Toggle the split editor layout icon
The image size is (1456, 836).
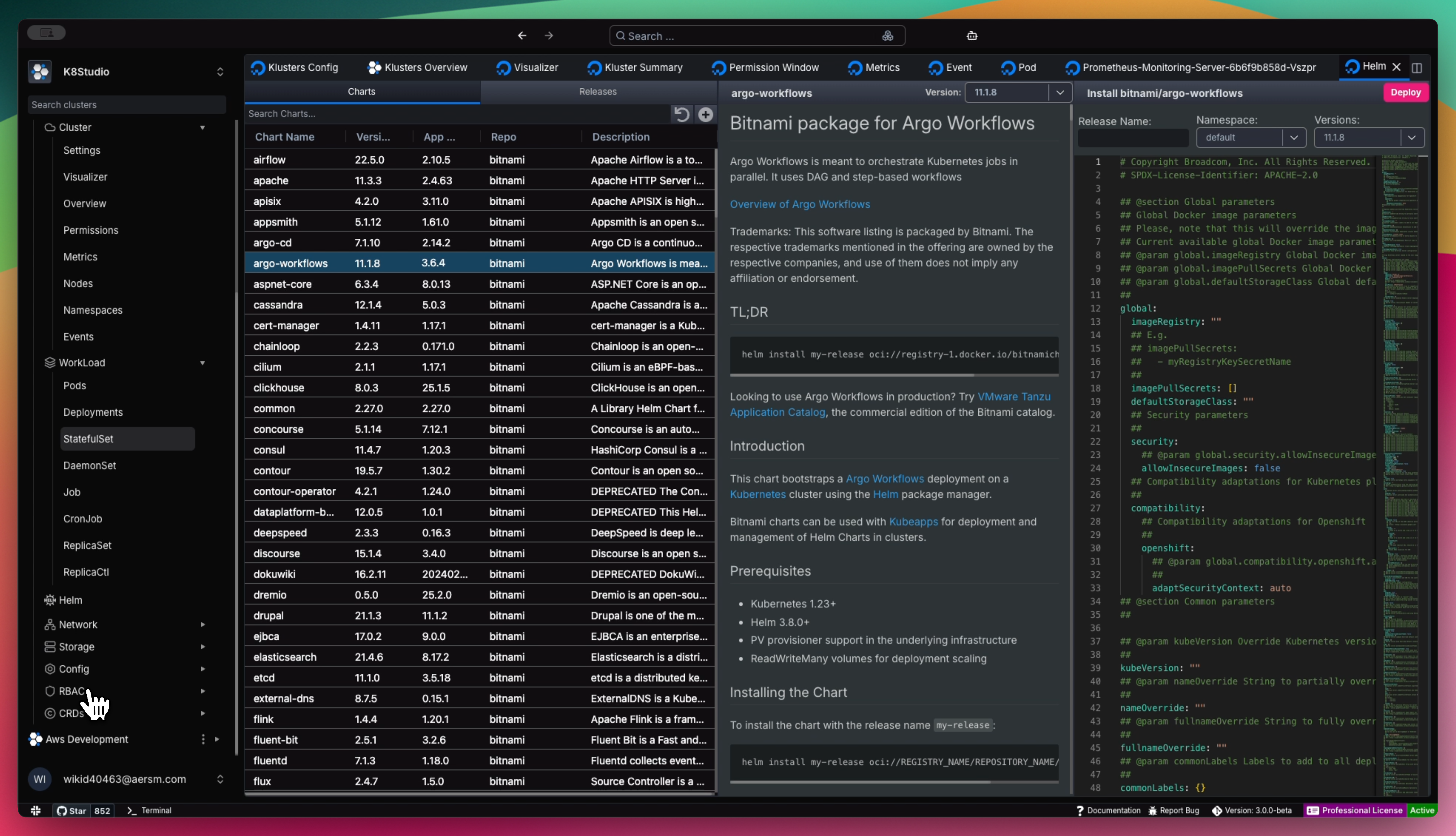click(x=1417, y=68)
